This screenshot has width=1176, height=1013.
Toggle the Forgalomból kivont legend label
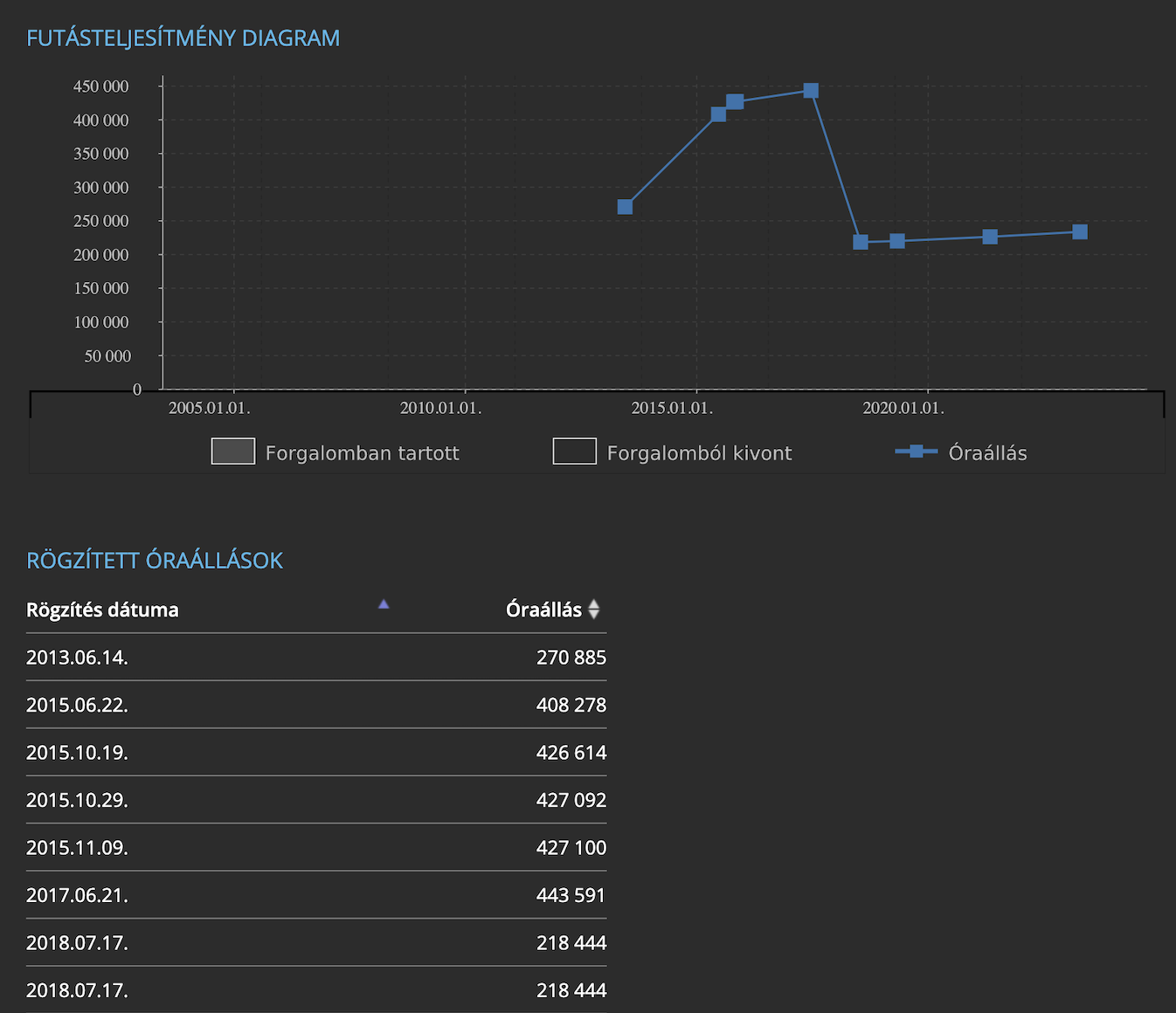699,453
